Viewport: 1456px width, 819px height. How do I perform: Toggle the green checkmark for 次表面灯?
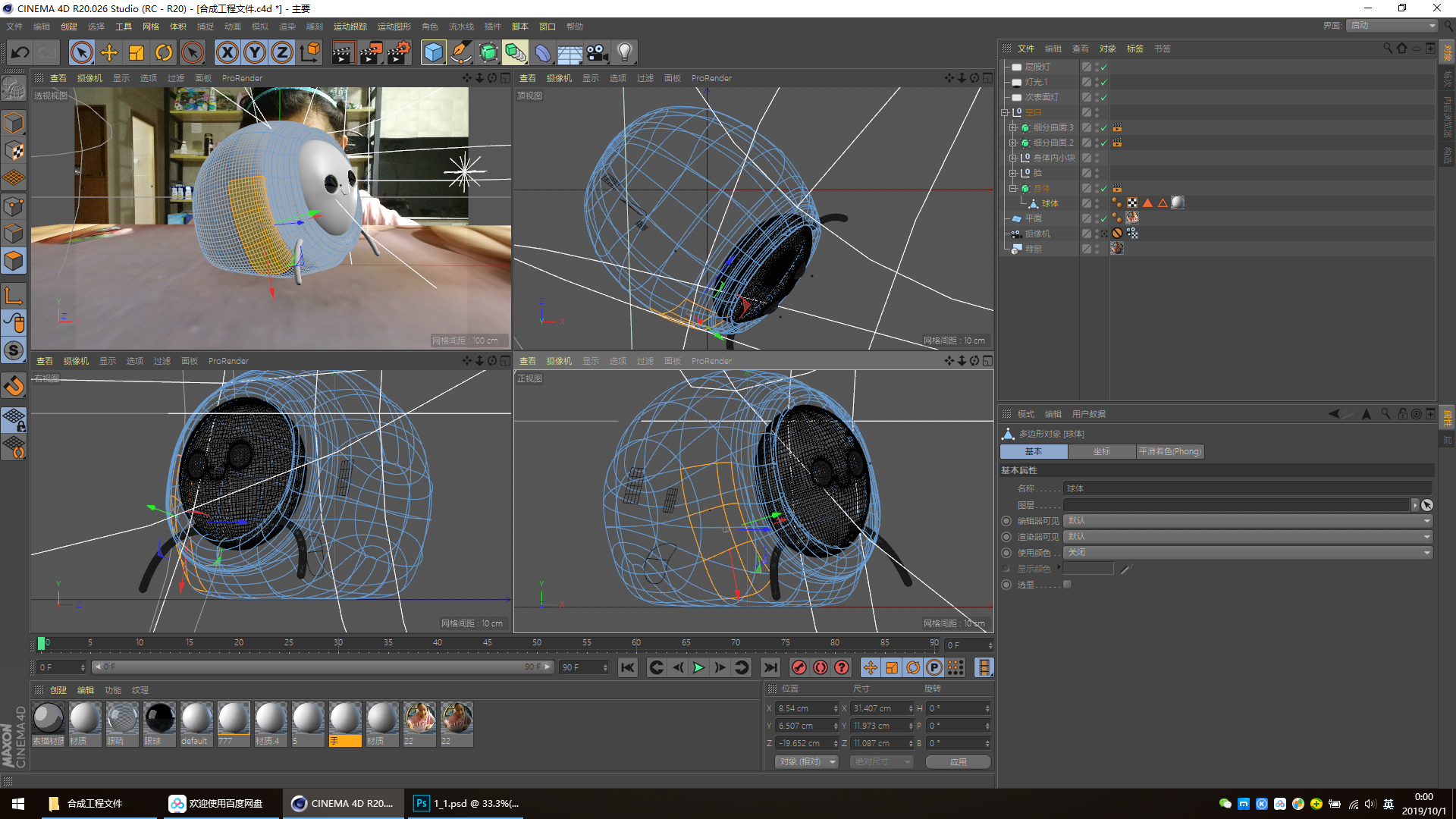pos(1104,97)
